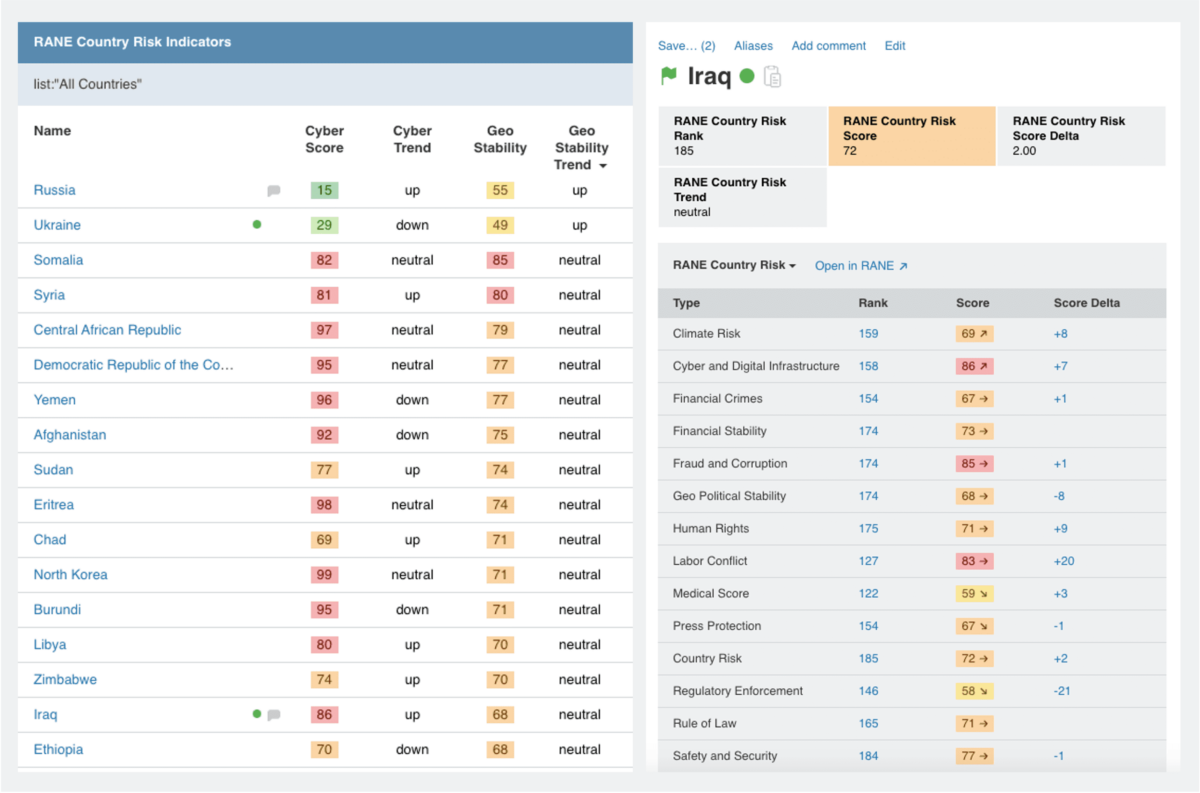
Task: Open the Burundi country link
Action: click(x=58, y=610)
